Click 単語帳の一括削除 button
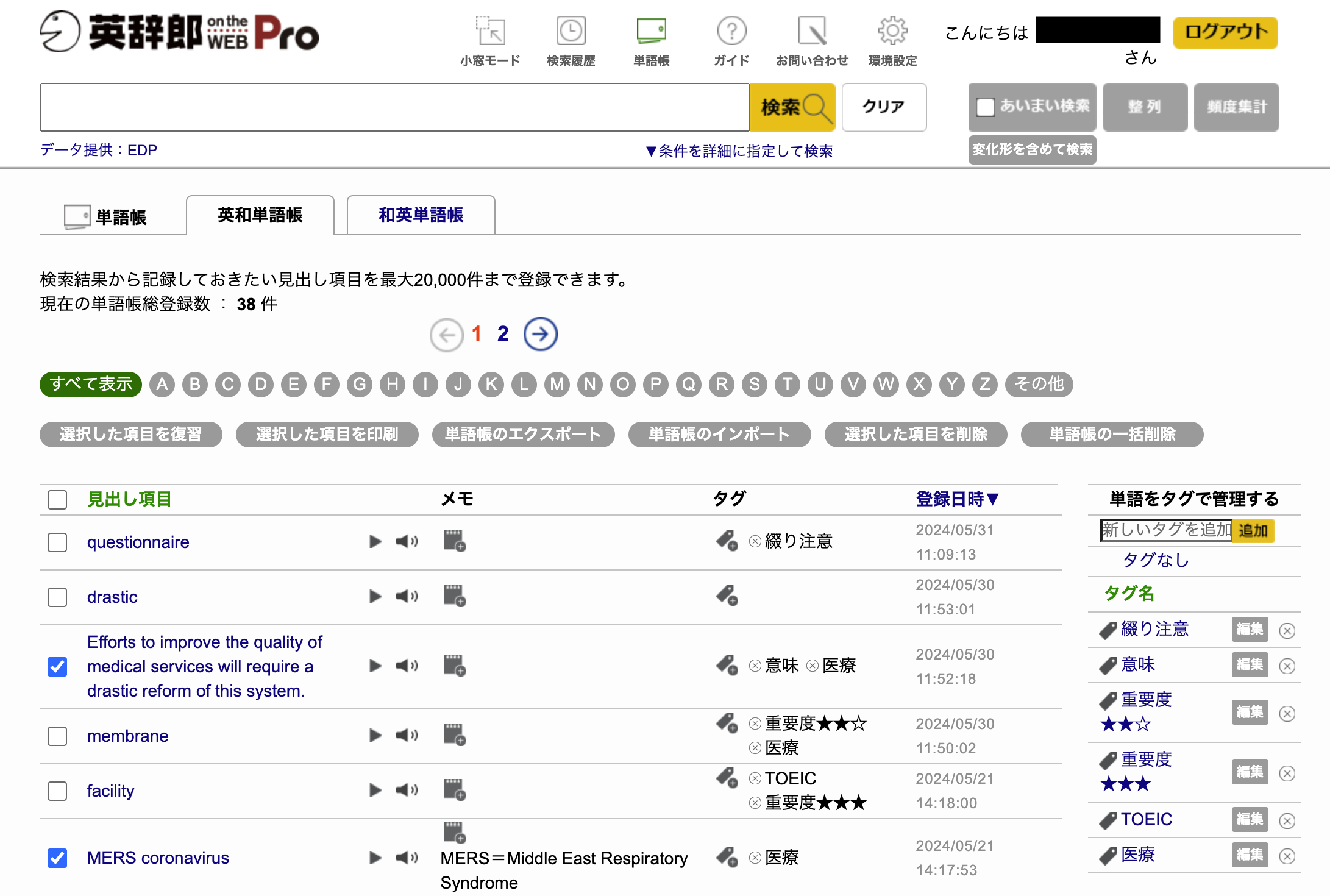1330x896 pixels. (x=1112, y=434)
